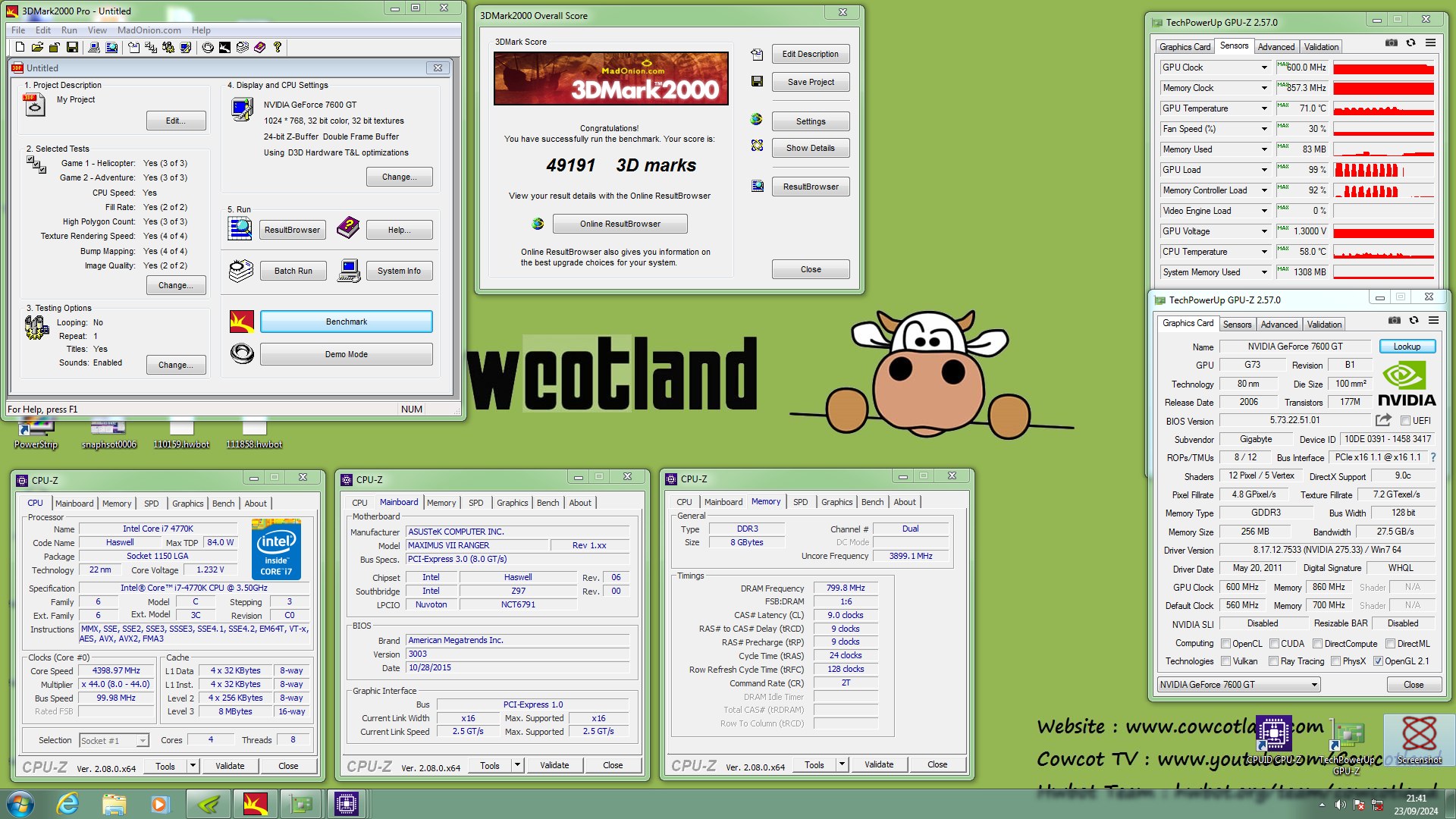Open the NVIDIA GeForce 7600 GT device selector dropdown

click(x=1239, y=685)
